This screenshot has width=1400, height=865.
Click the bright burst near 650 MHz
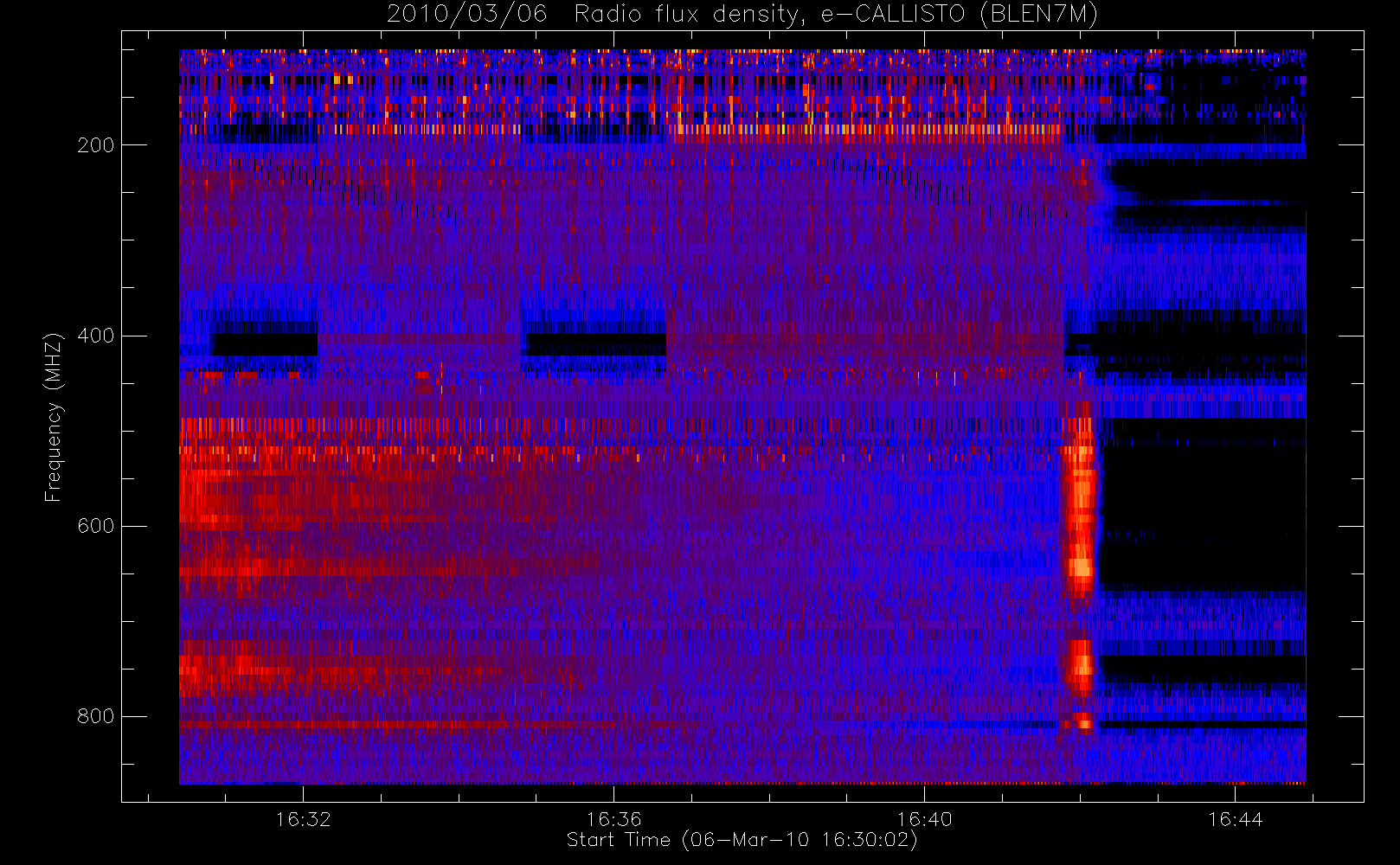pyautogui.click(x=1080, y=568)
